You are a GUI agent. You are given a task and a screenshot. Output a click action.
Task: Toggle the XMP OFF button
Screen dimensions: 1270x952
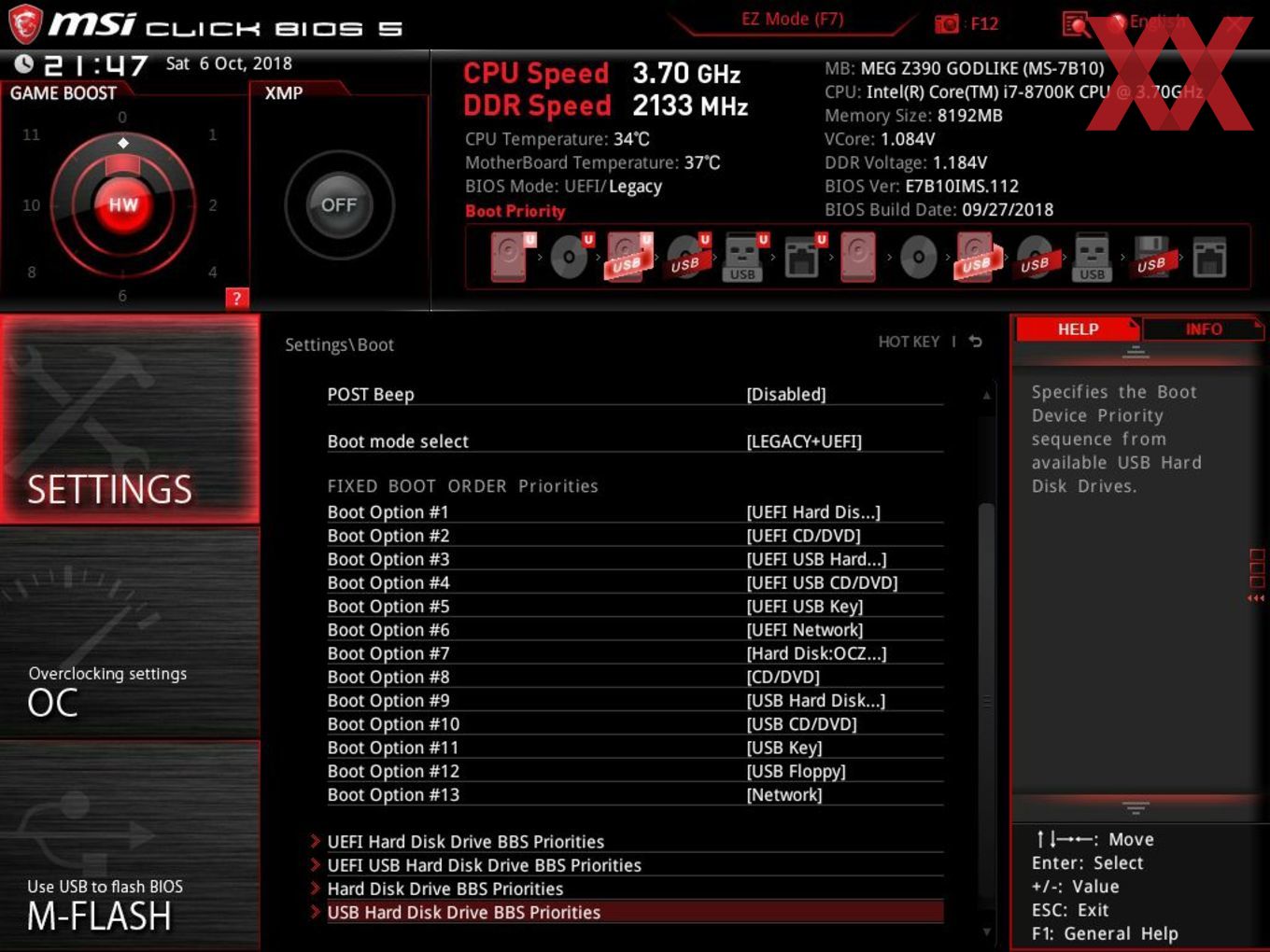coord(339,204)
